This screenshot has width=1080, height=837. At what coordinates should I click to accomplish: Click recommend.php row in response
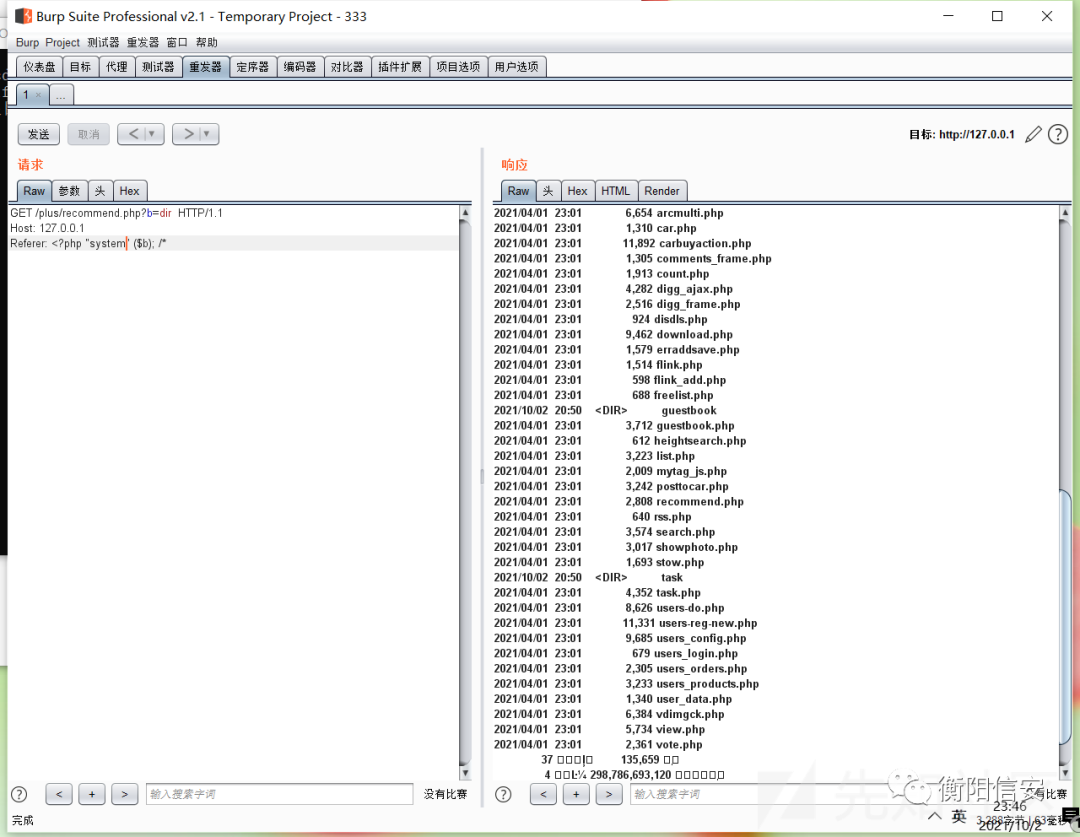pyautogui.click(x=619, y=502)
